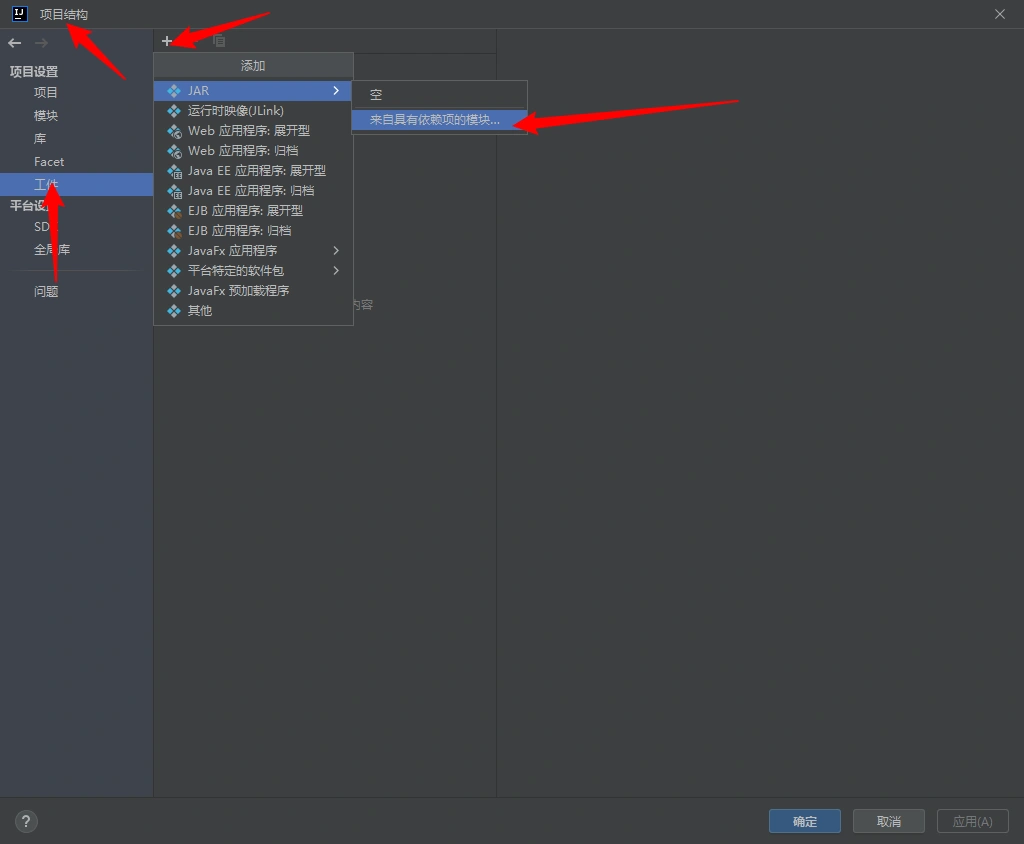Open 模块 in project settings sidebar
Viewport: 1024px width, 844px height.
click(x=46, y=116)
